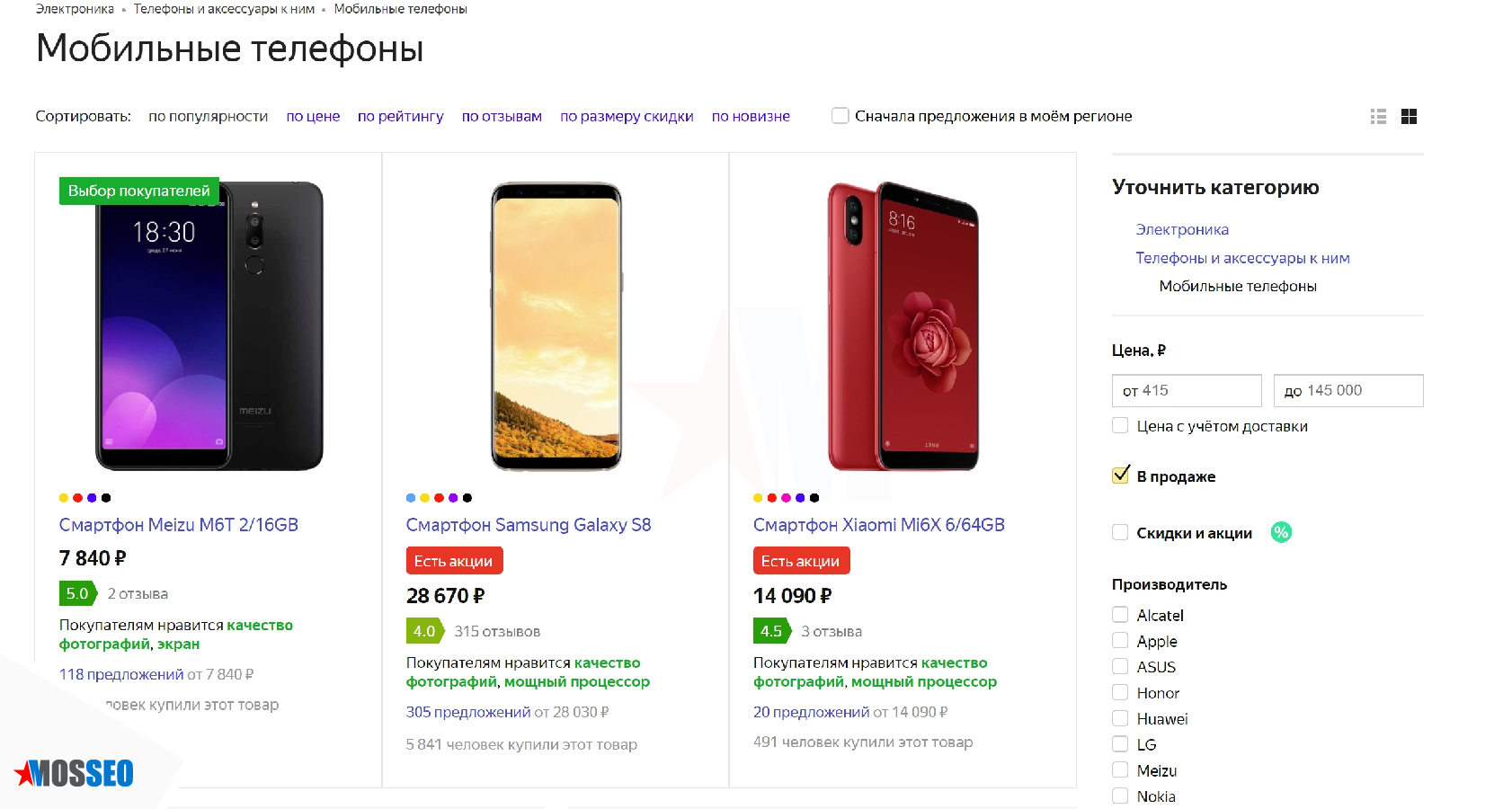Screen dimensions: 1512x809
Task: Switch to tile grid view
Action: 1410,116
